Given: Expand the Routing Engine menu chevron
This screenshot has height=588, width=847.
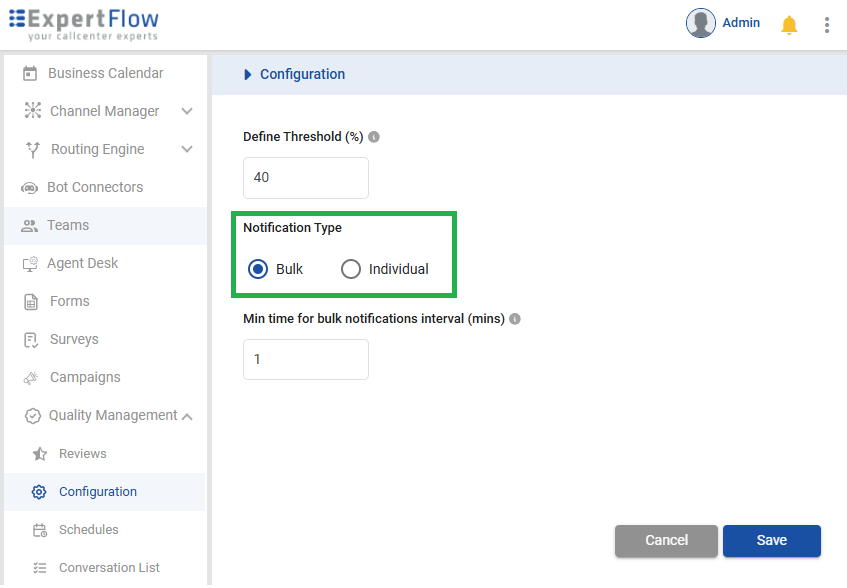Looking at the screenshot, I should pyautogui.click(x=187, y=149).
